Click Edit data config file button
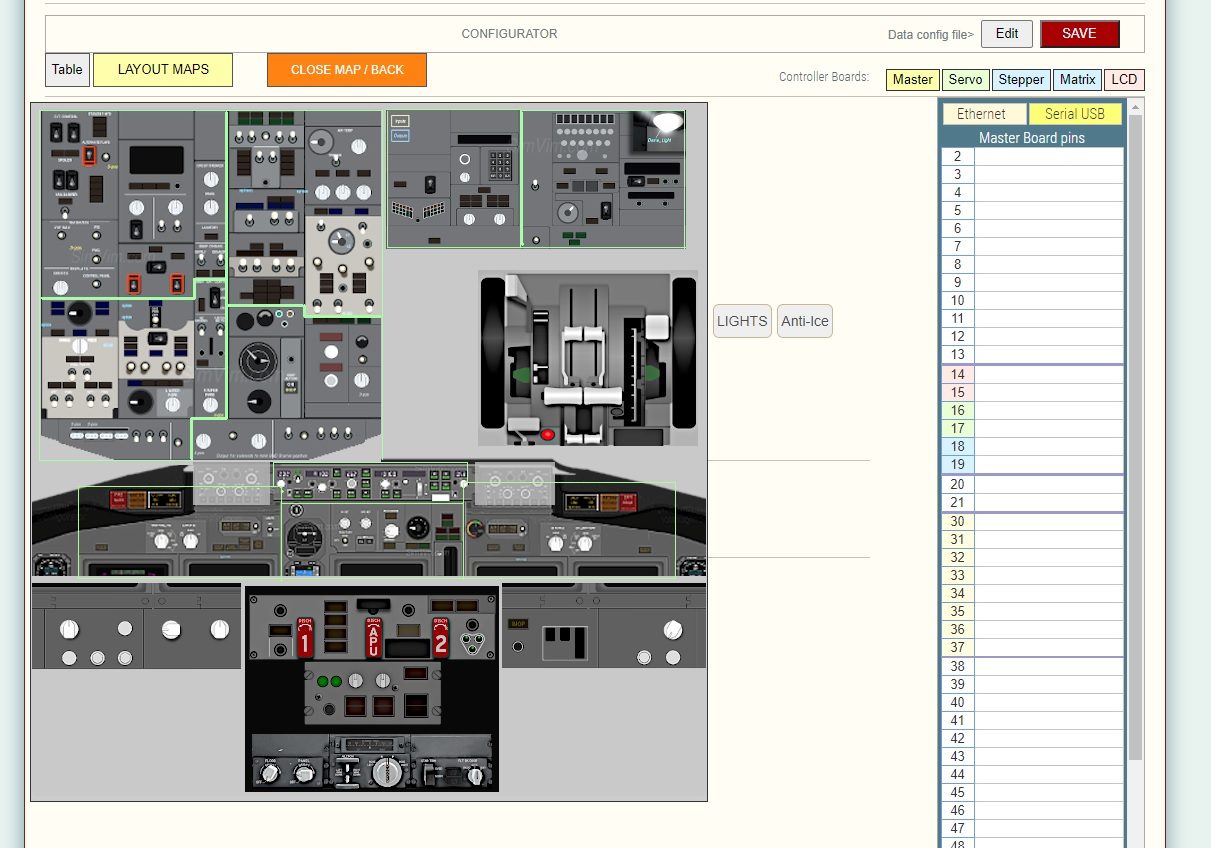 point(1006,34)
